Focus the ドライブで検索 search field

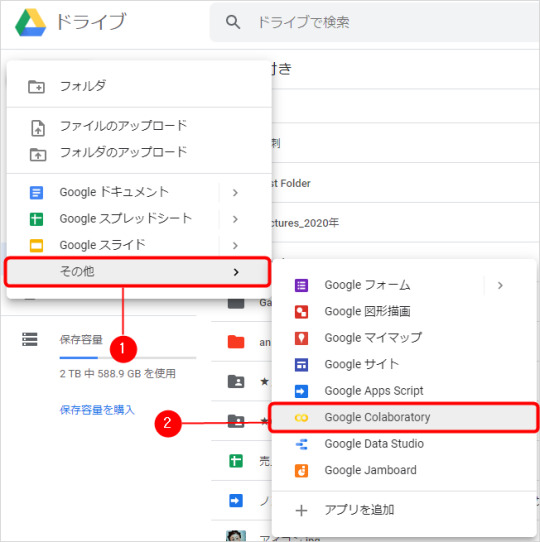[375, 22]
